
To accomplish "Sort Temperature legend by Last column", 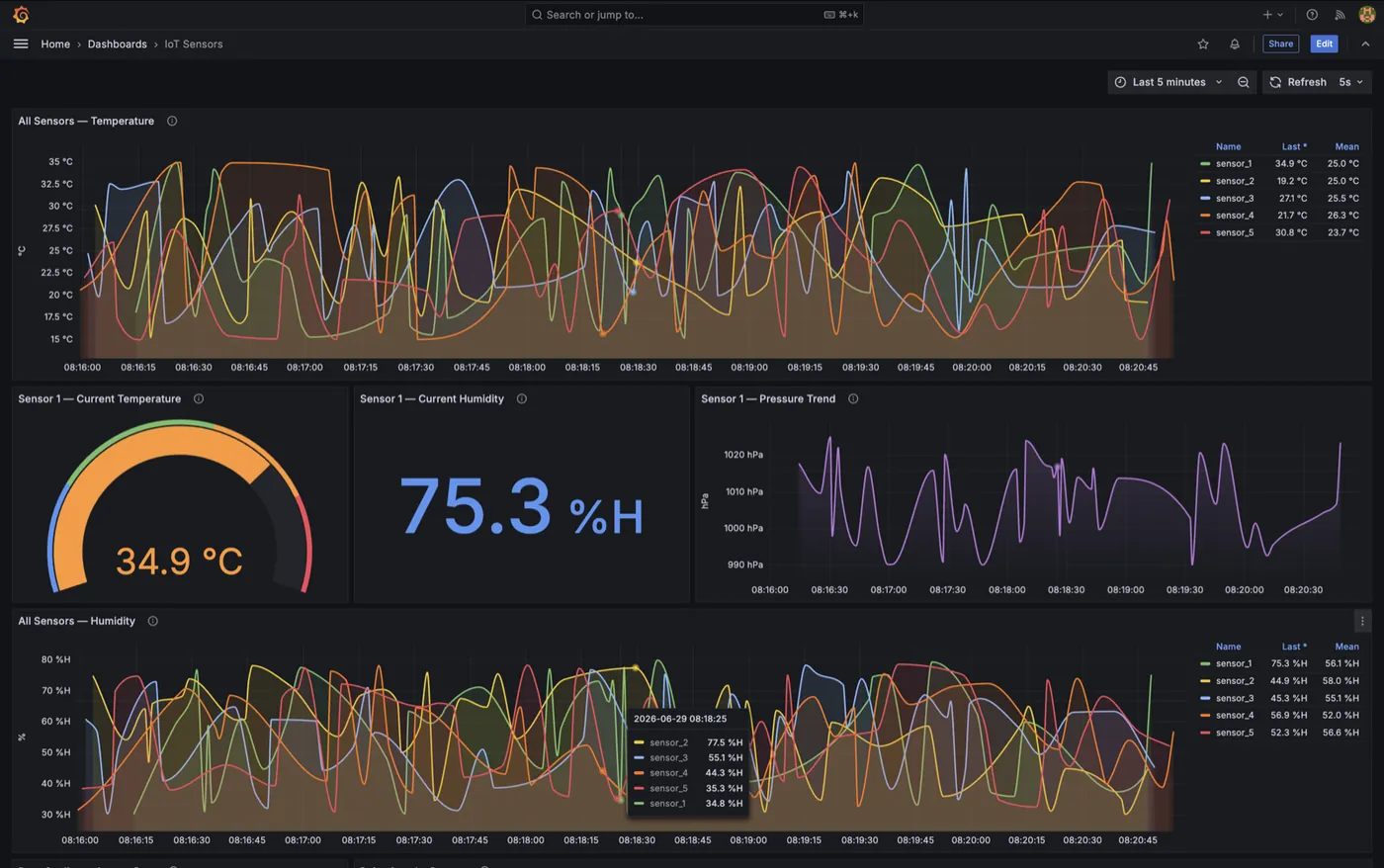I will click(x=1294, y=146).
